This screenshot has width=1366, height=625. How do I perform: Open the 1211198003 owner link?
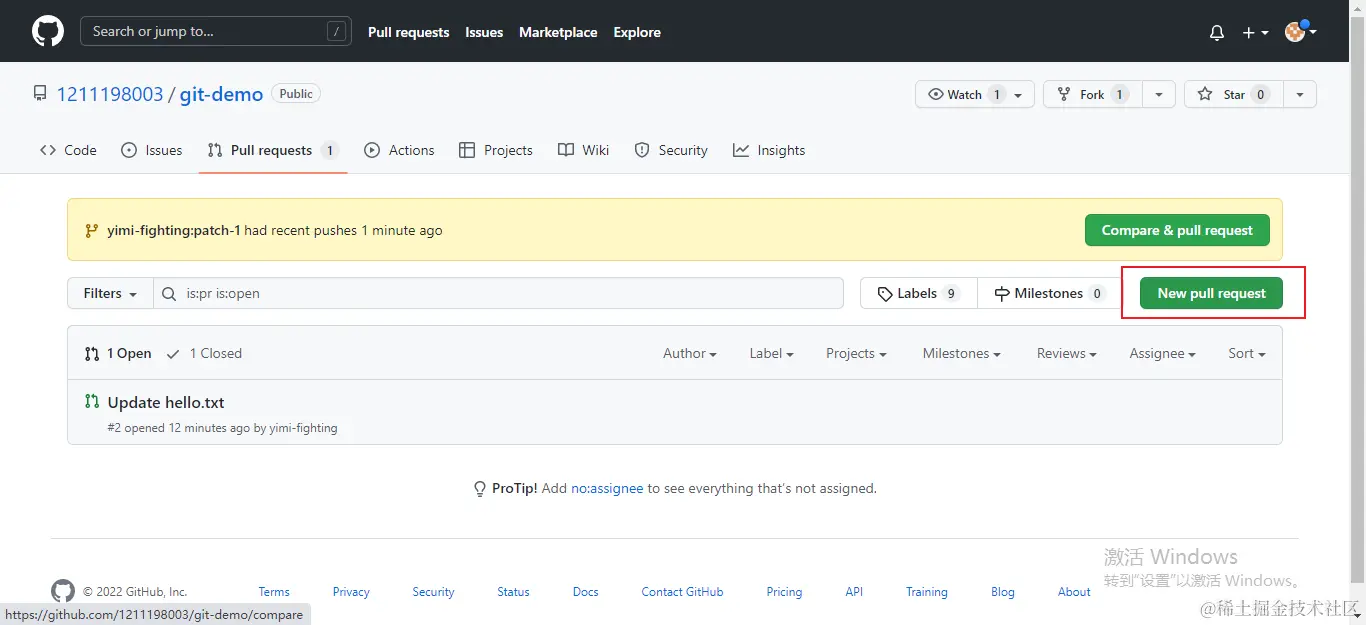tap(110, 94)
